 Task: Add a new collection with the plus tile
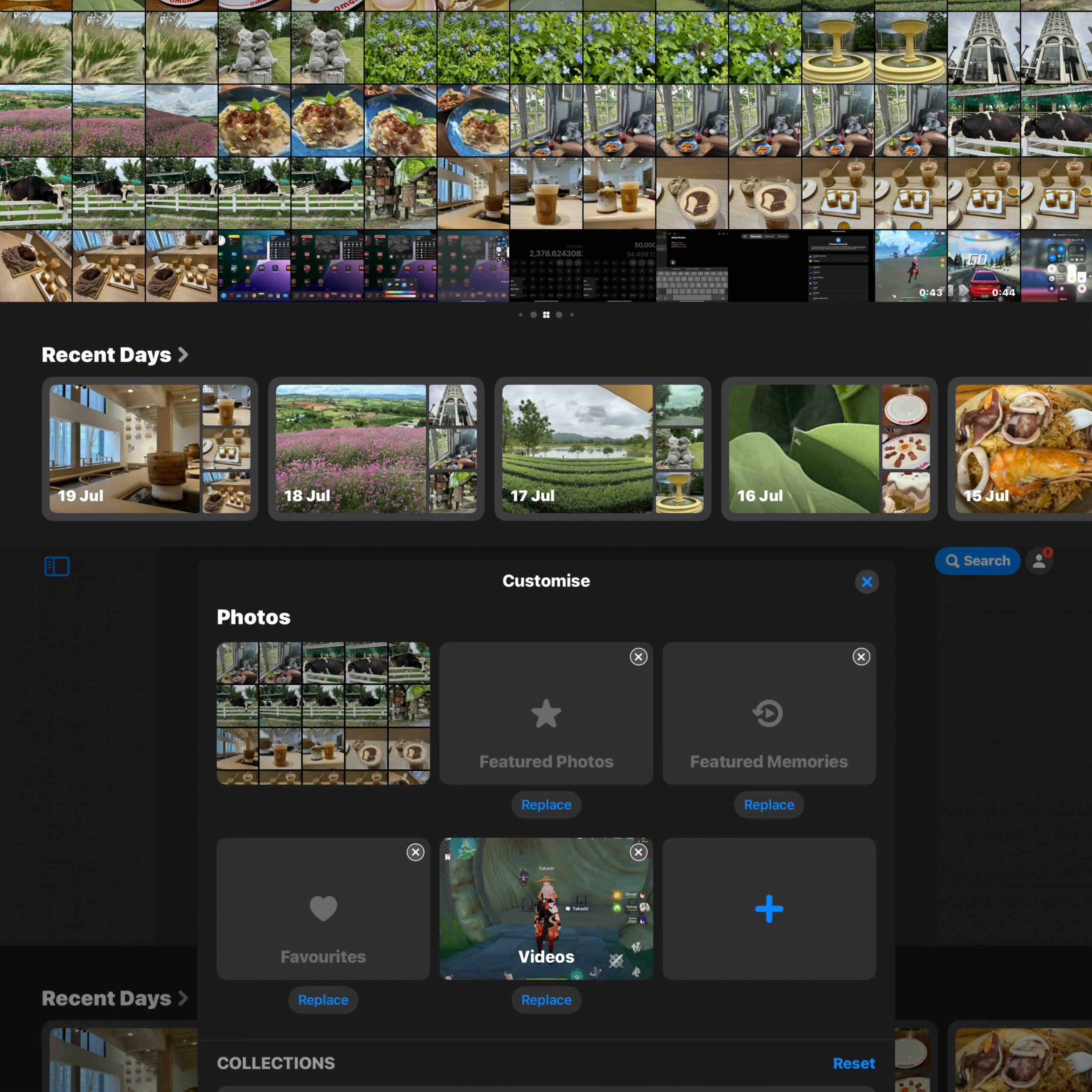[x=769, y=908]
